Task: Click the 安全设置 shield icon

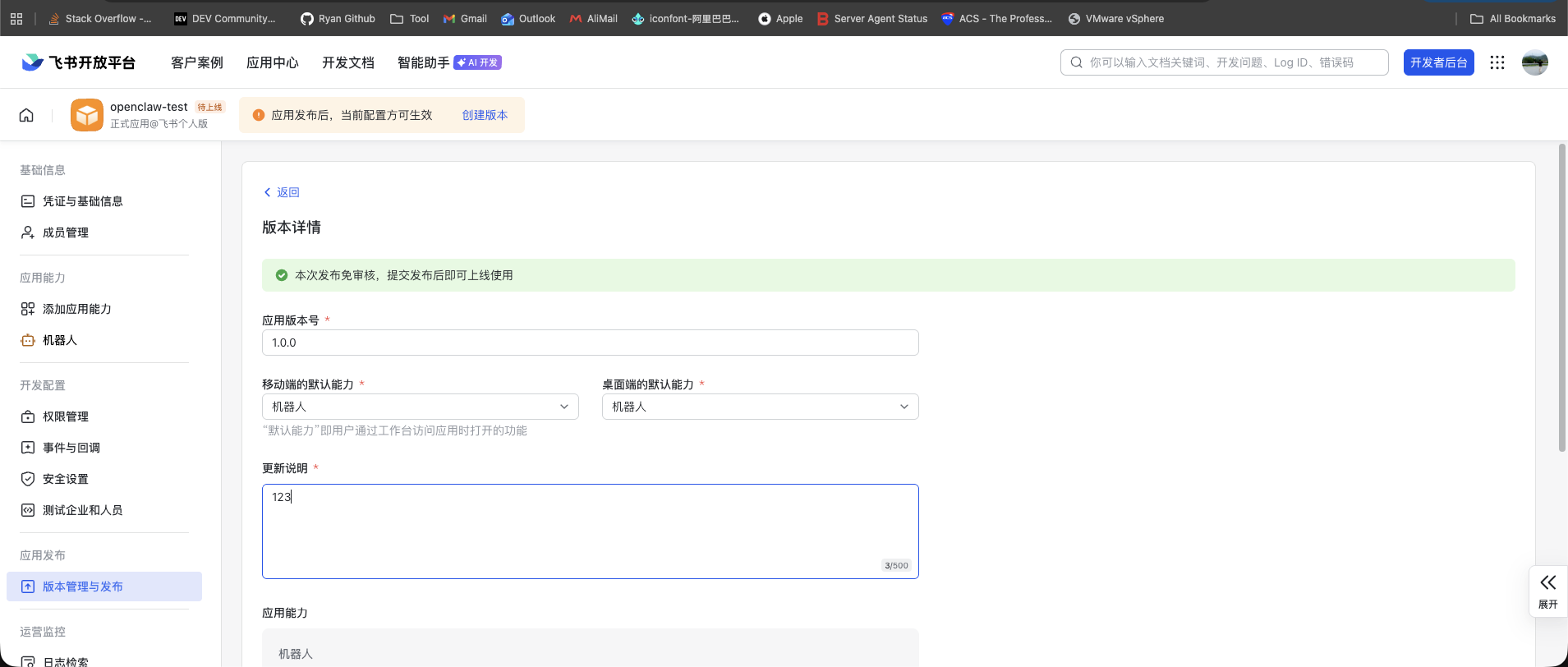Action: pyautogui.click(x=28, y=479)
